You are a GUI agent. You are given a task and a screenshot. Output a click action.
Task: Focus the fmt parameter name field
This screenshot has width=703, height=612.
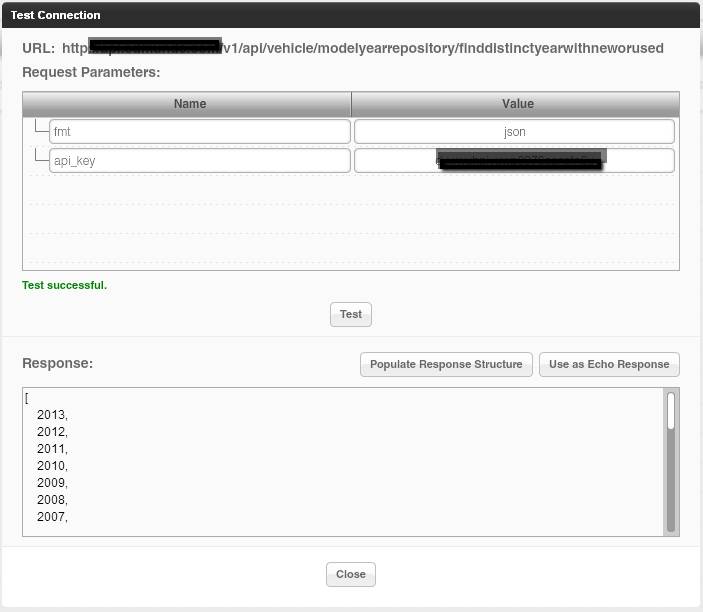200,132
